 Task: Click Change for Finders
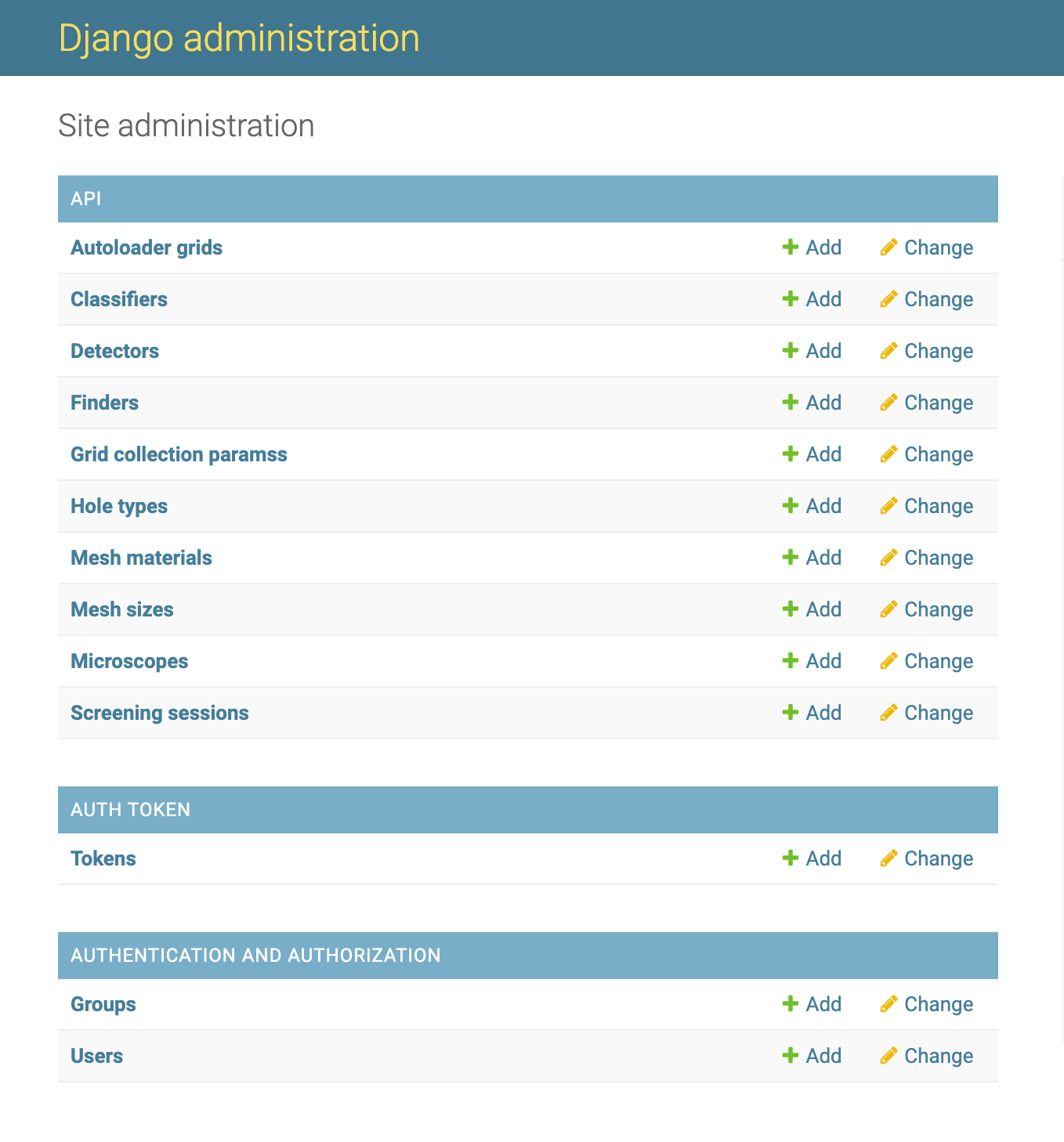[926, 403]
